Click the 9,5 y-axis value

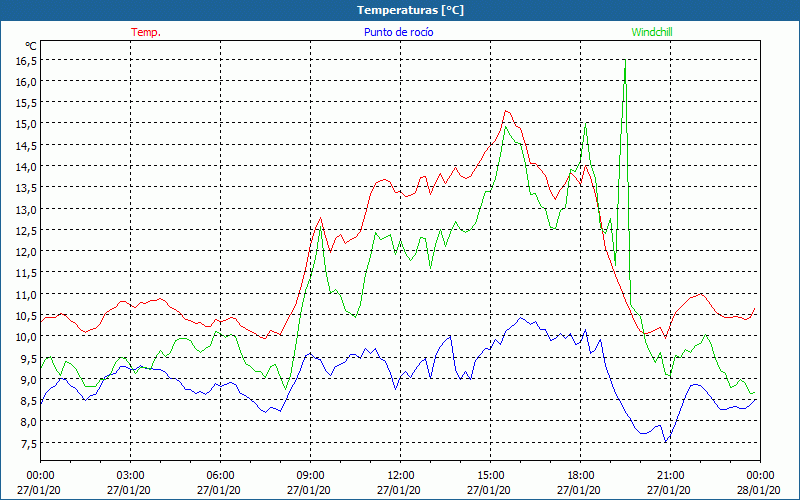coord(29,358)
